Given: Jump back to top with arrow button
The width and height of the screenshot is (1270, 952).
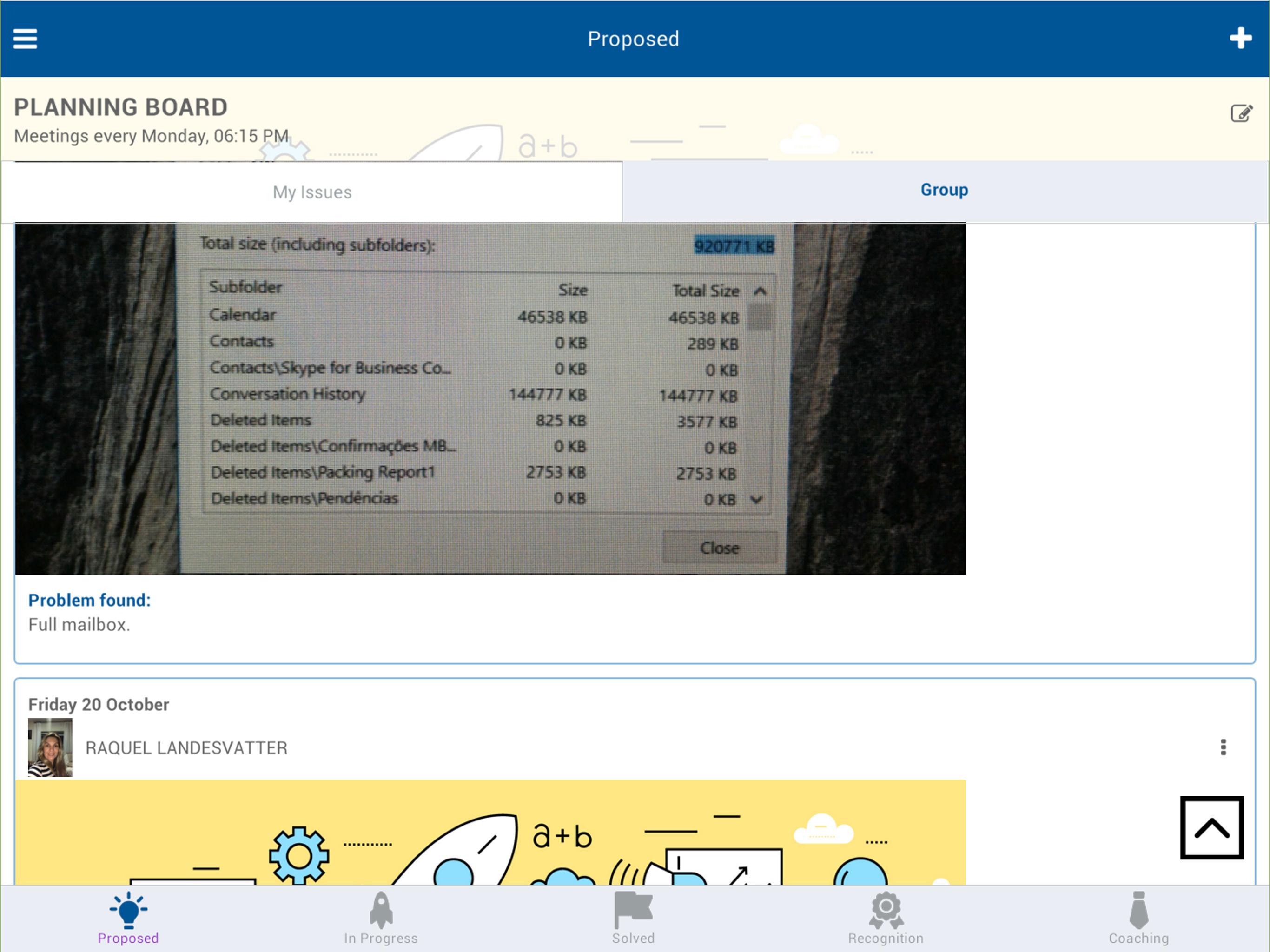Looking at the screenshot, I should tap(1211, 827).
